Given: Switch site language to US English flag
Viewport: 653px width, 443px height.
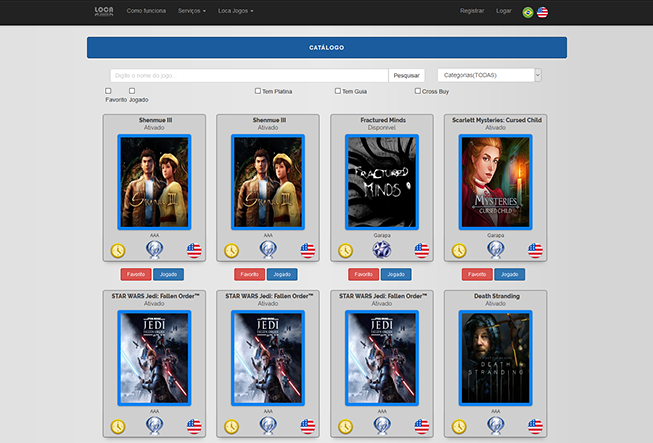Looking at the screenshot, I should click(x=542, y=12).
